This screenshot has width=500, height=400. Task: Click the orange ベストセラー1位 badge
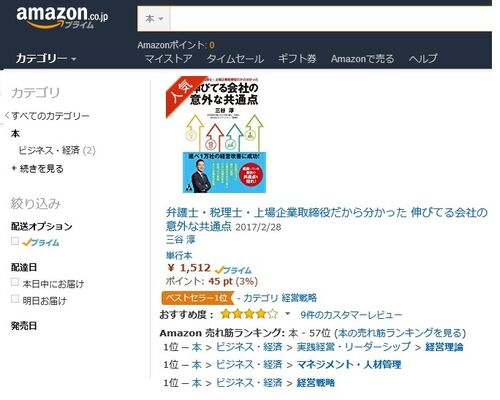pos(197,298)
